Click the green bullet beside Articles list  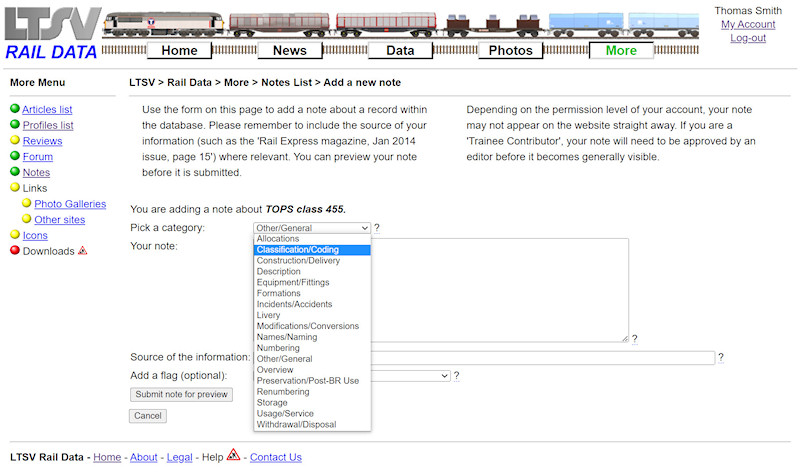click(x=15, y=109)
